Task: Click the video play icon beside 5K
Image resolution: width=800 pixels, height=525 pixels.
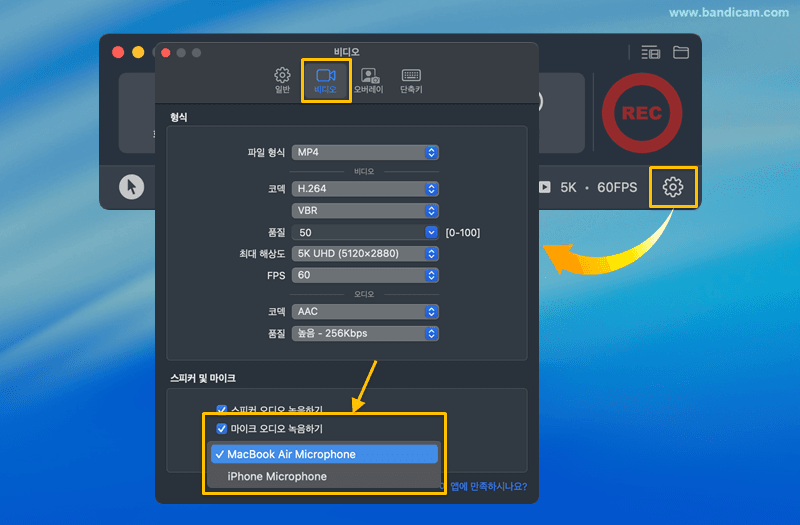Action: 545,187
